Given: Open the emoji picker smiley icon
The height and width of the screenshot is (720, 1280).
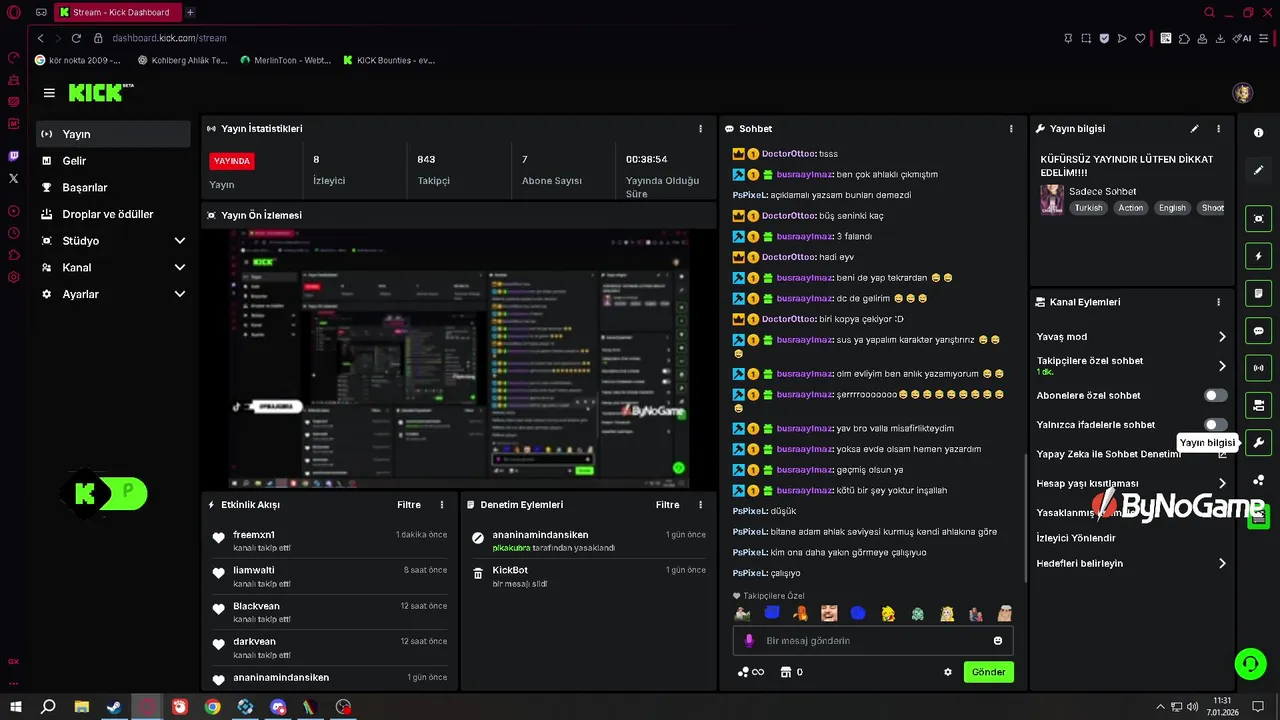Looking at the screenshot, I should point(998,640).
